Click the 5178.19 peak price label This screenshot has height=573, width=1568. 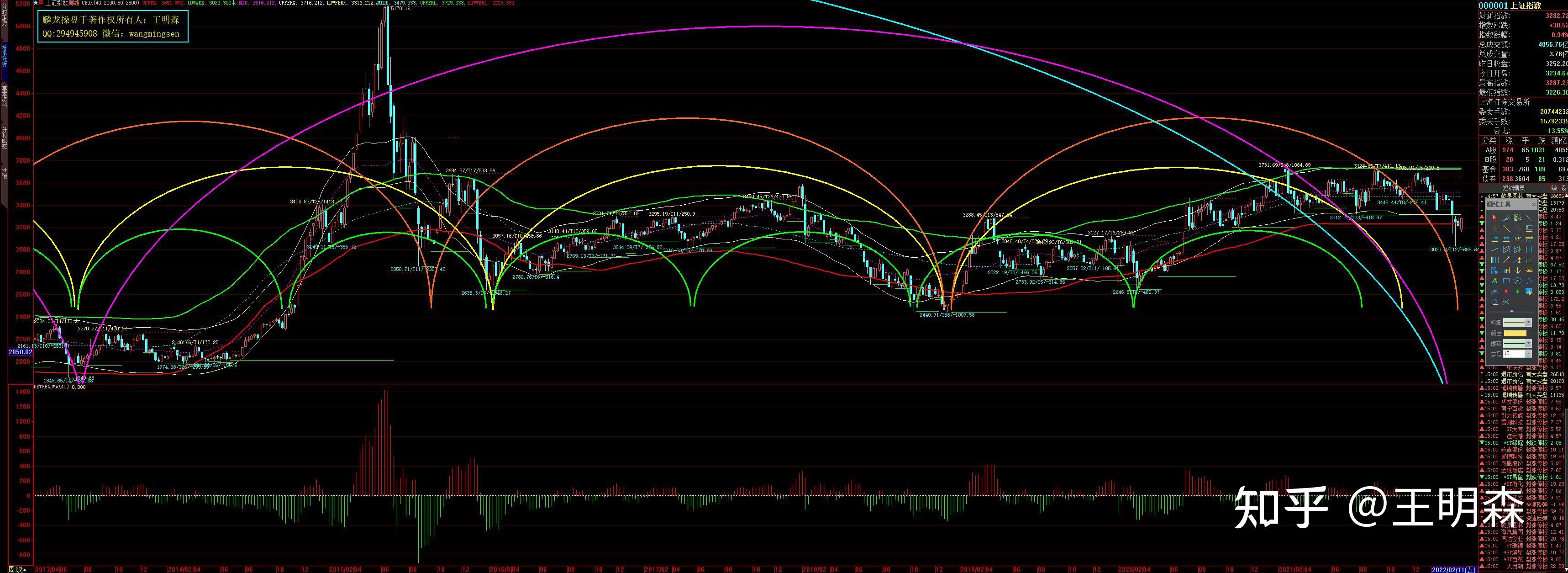coord(400,9)
